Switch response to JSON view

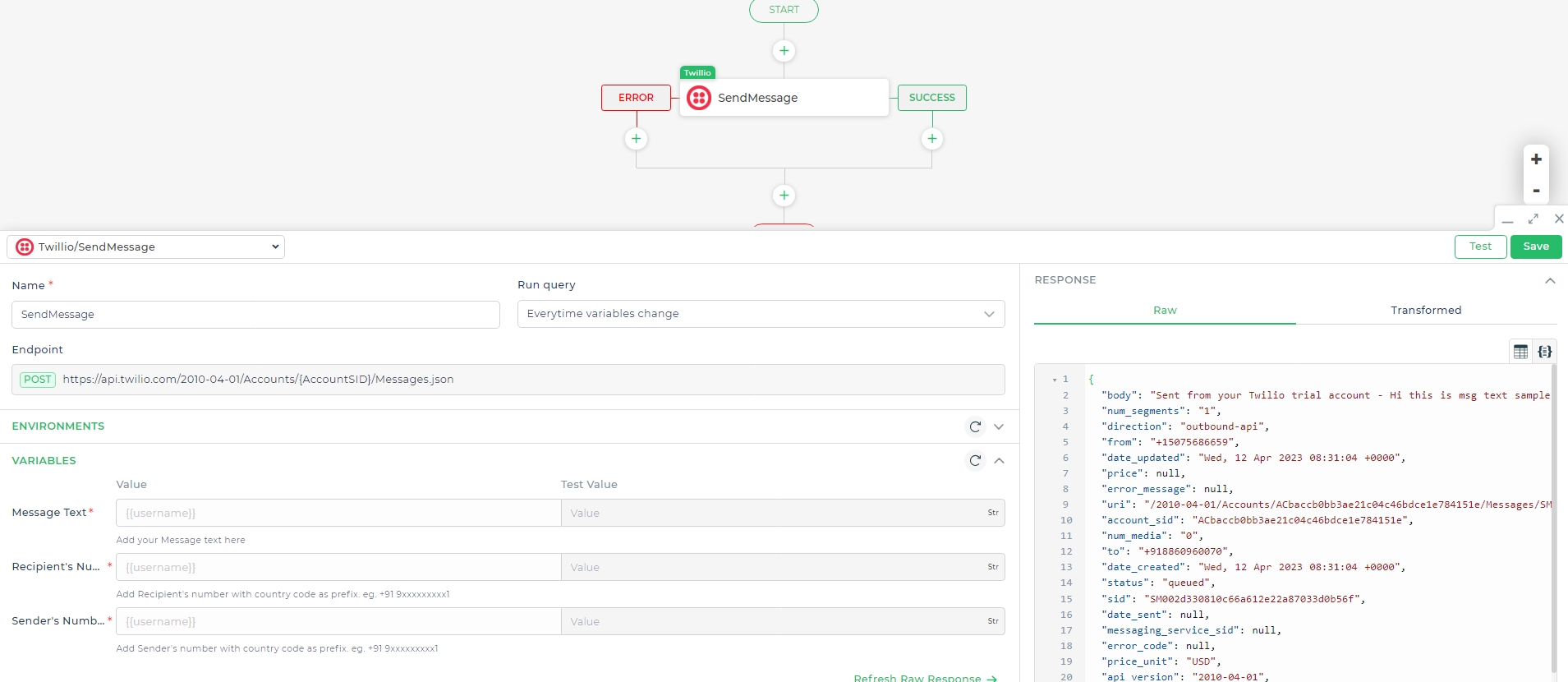tap(1544, 352)
